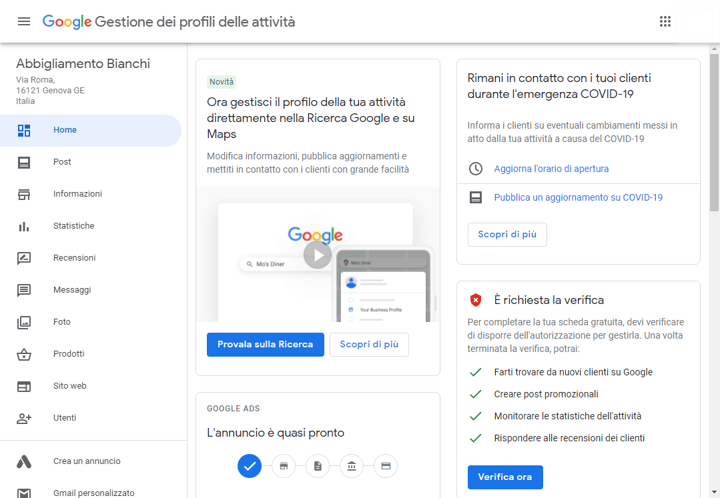This screenshot has height=498, width=720.
Task: Click the Statistiche bar chart icon
Action: tap(24, 226)
